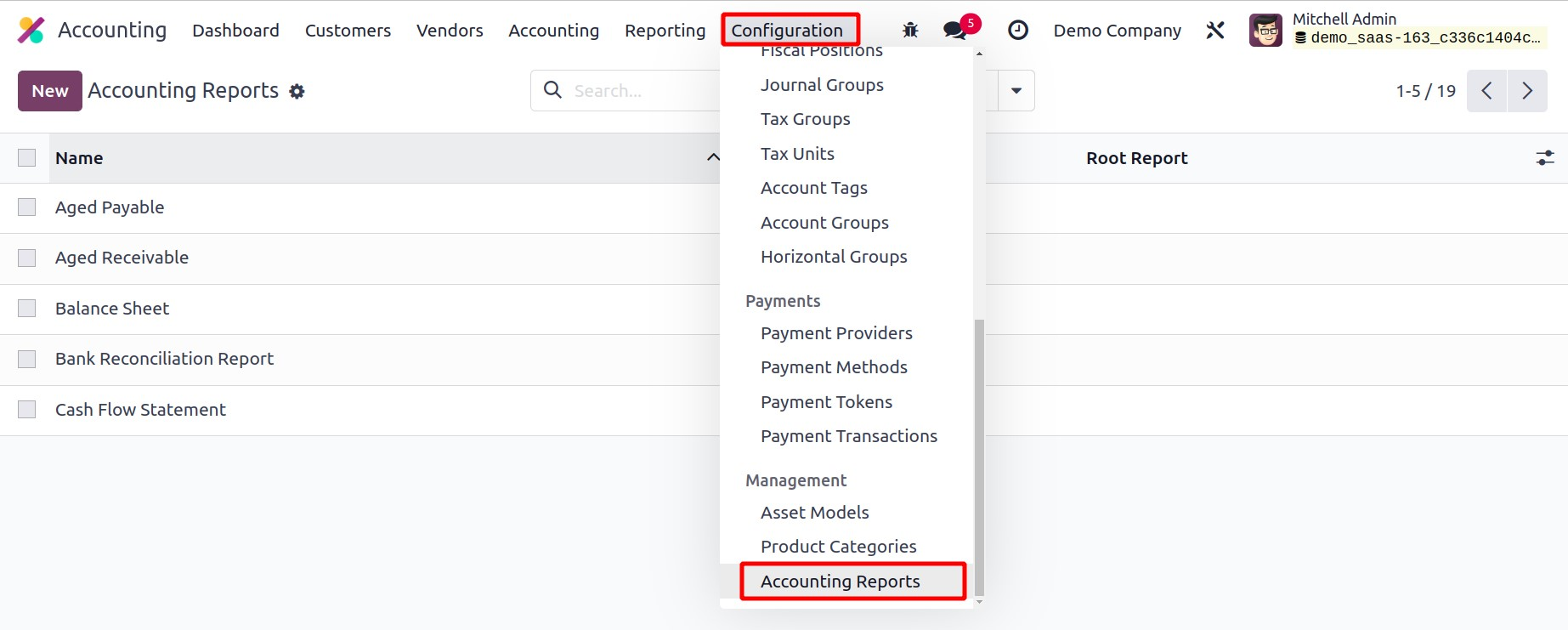Click the wrench and screwdriver tools icon

[1215, 31]
